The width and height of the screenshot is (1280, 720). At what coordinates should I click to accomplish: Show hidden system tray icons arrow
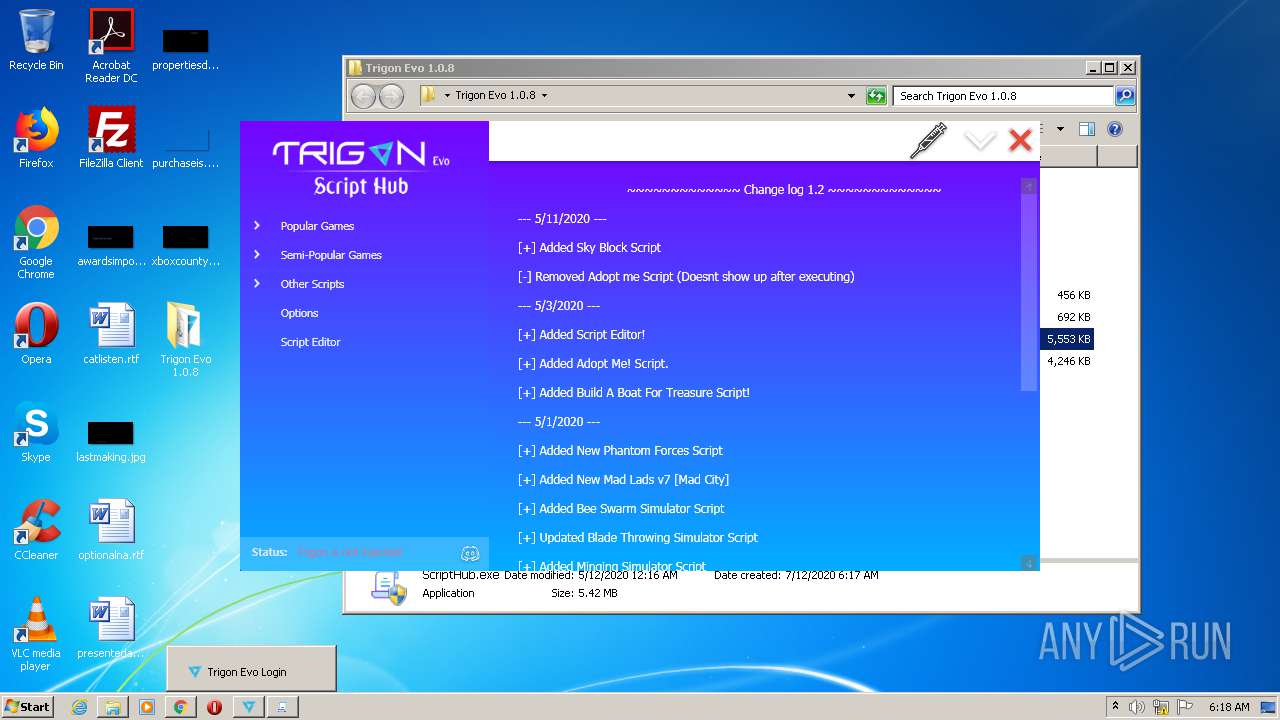tap(1115, 706)
